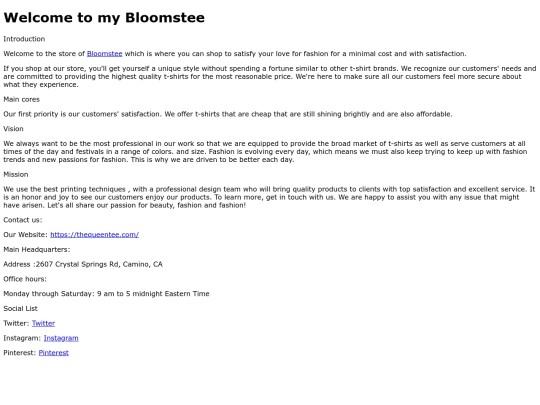Viewport: 540px width, 405px height.
Task: Click the Social List label
Action: (21, 309)
